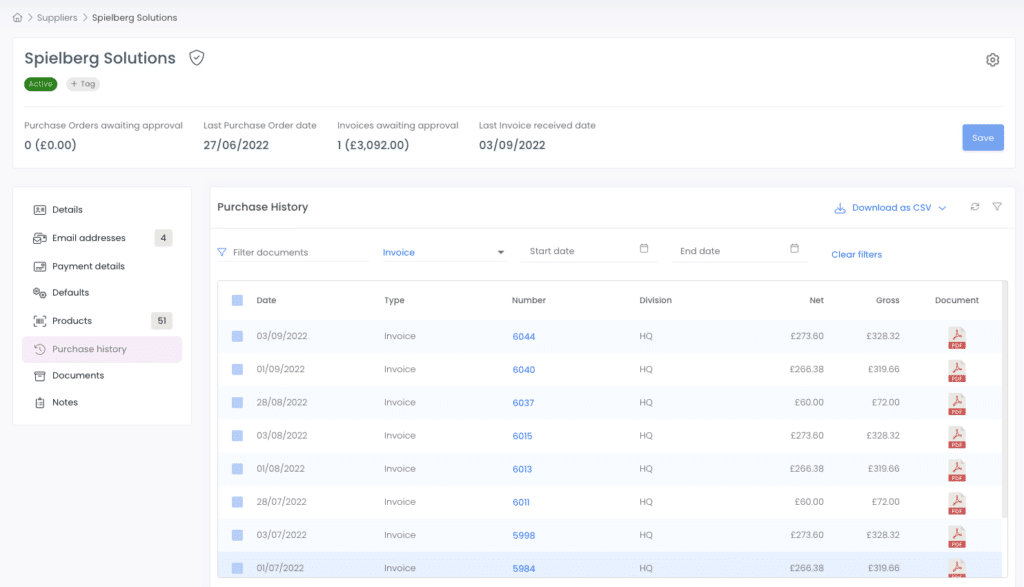Open invoice number 6015

coord(522,436)
